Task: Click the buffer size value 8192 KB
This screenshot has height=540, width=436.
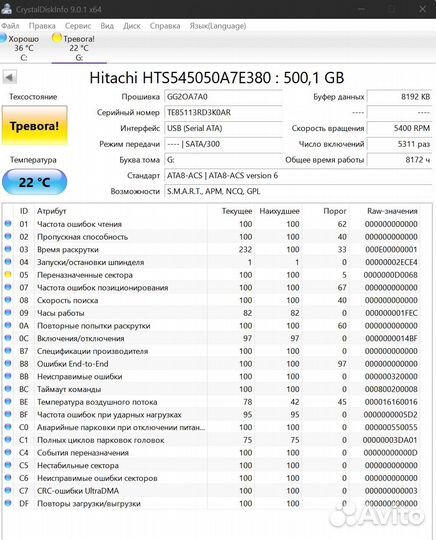Action: [x=399, y=97]
